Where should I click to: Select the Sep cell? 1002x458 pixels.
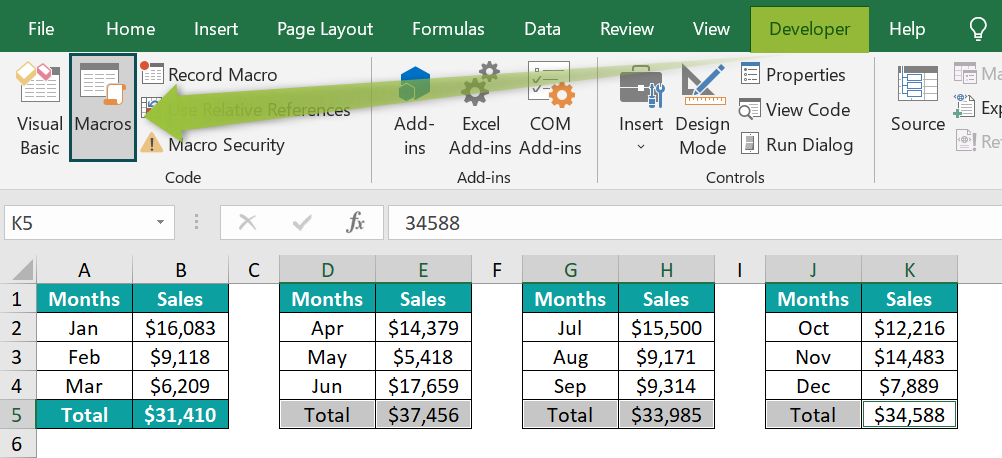tap(570, 386)
